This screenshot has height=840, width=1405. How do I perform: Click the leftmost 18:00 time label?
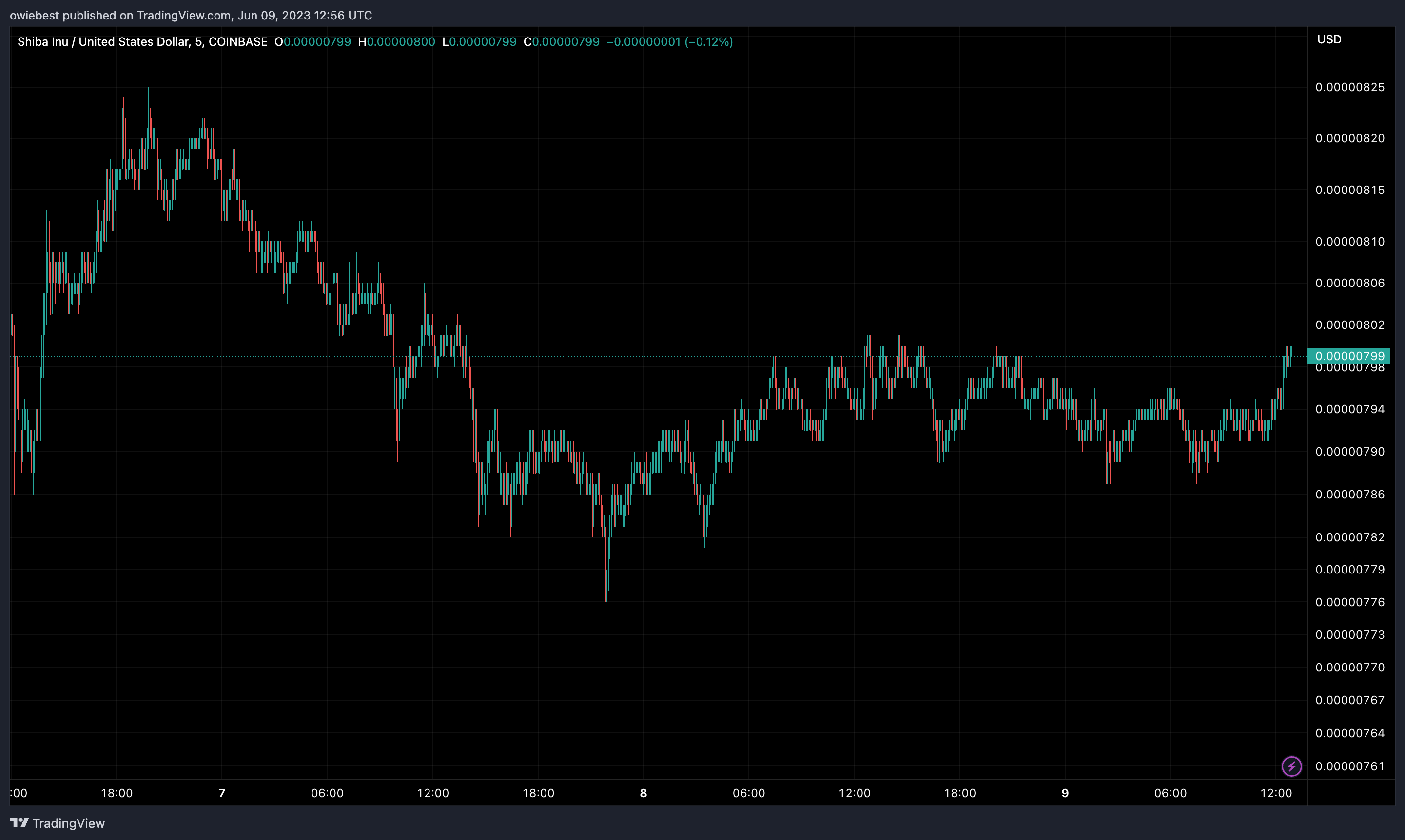click(117, 793)
